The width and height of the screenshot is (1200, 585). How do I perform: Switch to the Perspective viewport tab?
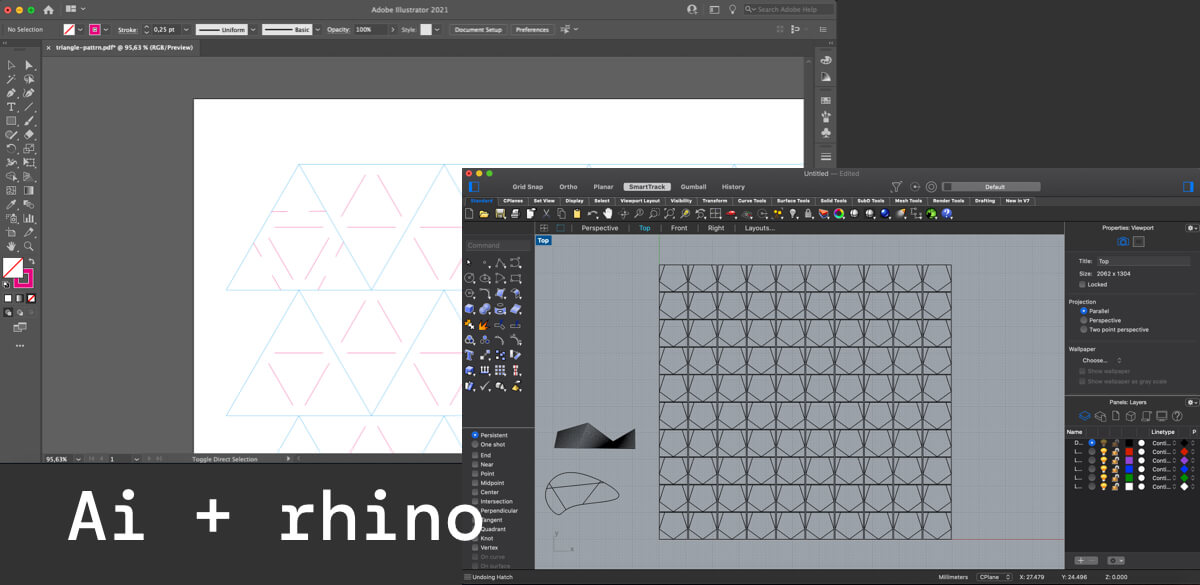click(600, 228)
